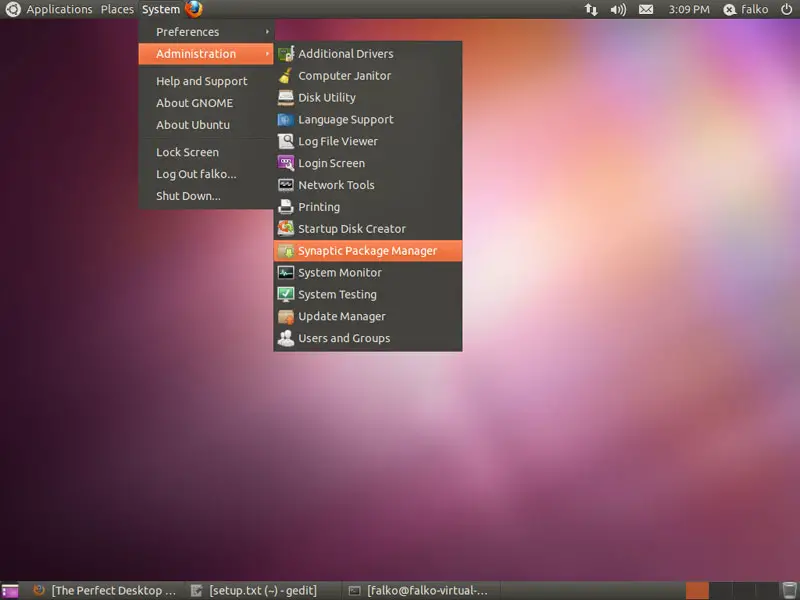This screenshot has height=600, width=800.
Task: Select Help and Support menu entry
Action: point(202,81)
